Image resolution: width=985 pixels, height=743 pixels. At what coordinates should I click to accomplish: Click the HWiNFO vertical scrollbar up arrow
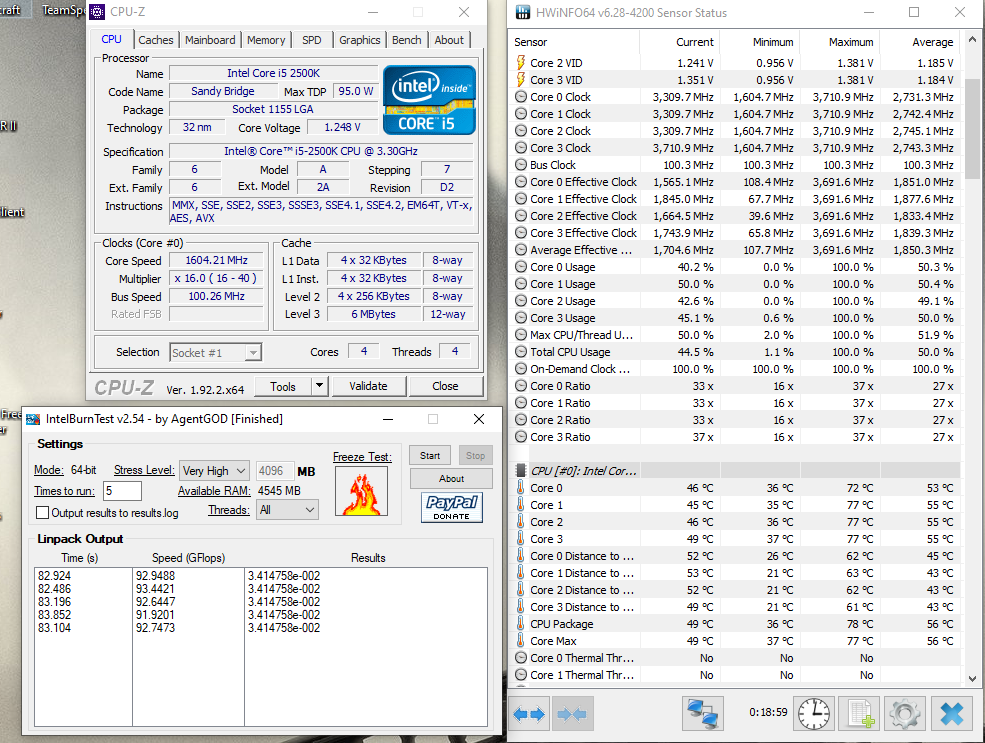coord(972,39)
